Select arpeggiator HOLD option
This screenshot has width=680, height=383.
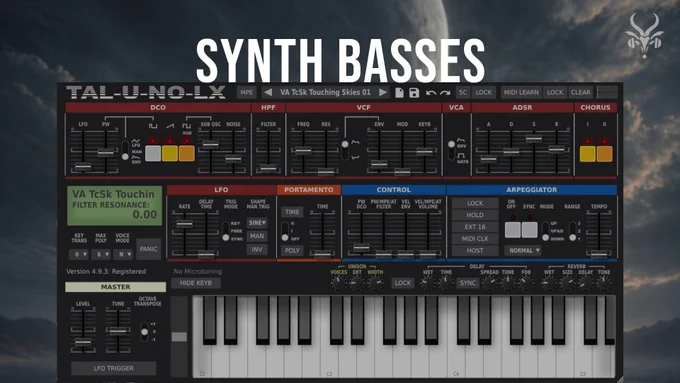click(475, 215)
